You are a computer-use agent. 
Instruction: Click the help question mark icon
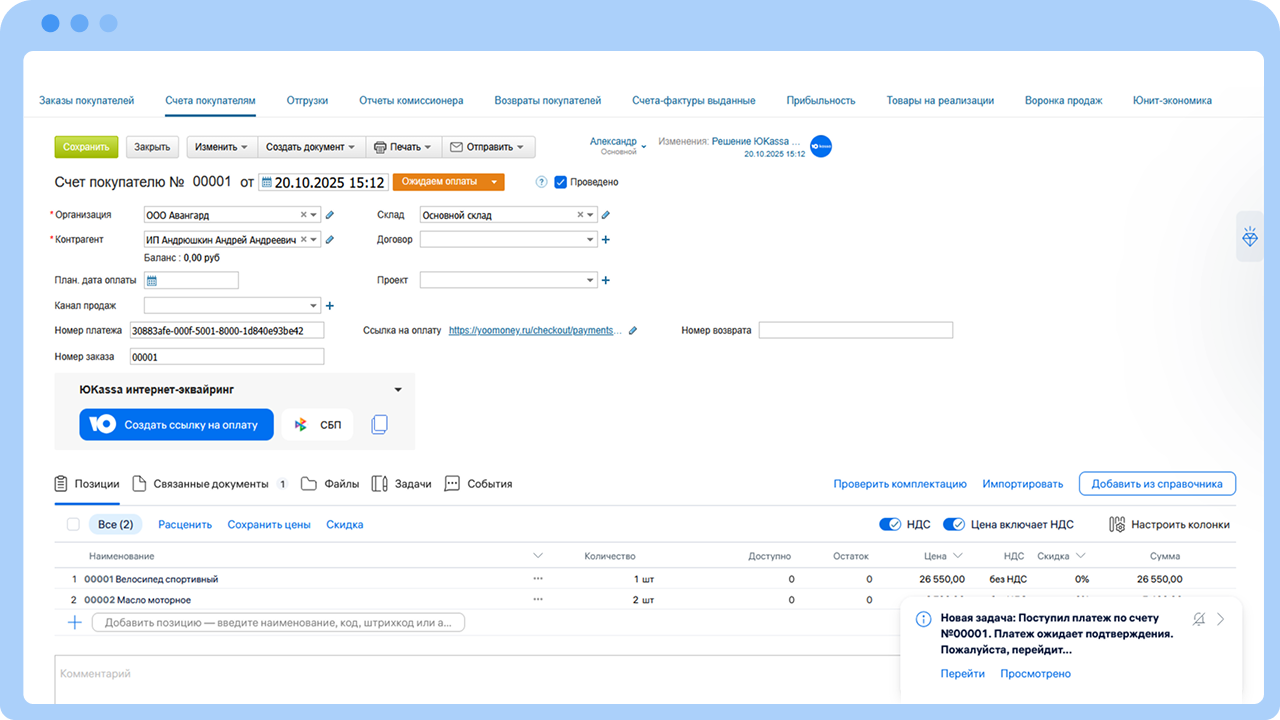tap(542, 182)
